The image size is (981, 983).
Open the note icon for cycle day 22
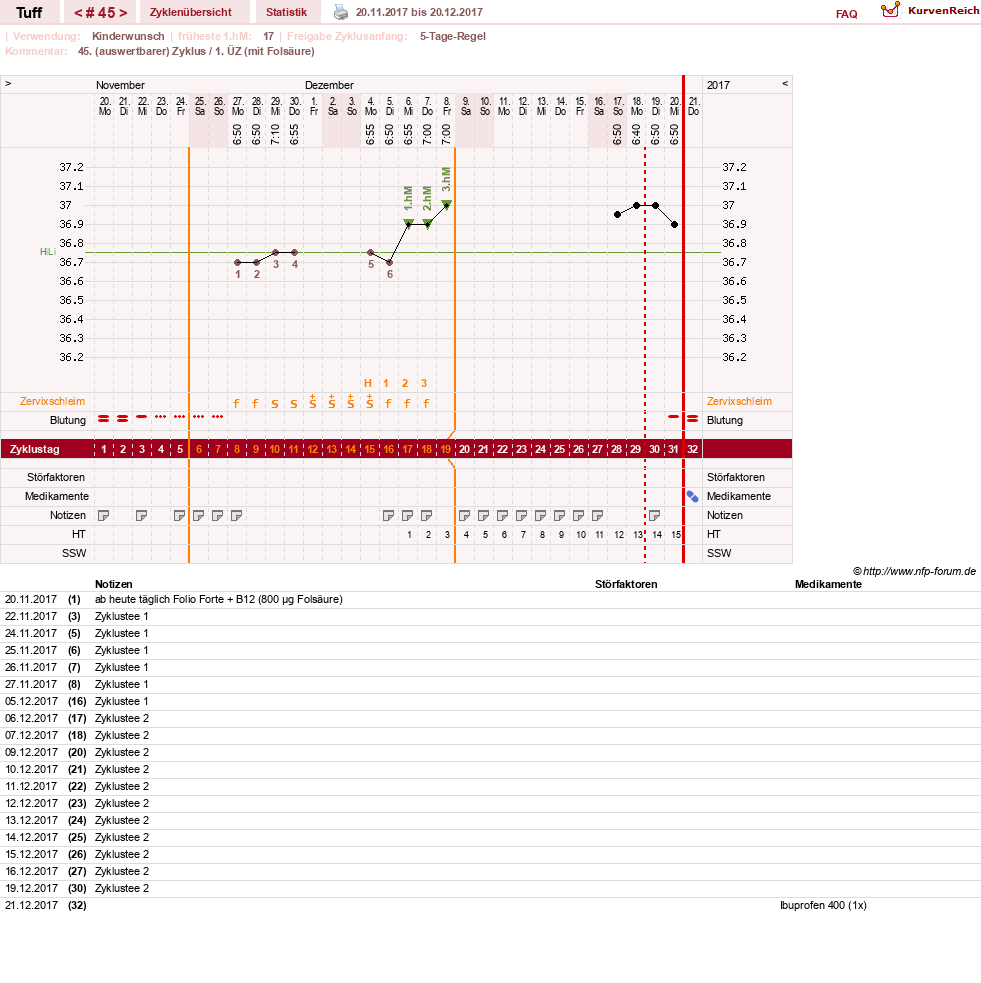502,515
